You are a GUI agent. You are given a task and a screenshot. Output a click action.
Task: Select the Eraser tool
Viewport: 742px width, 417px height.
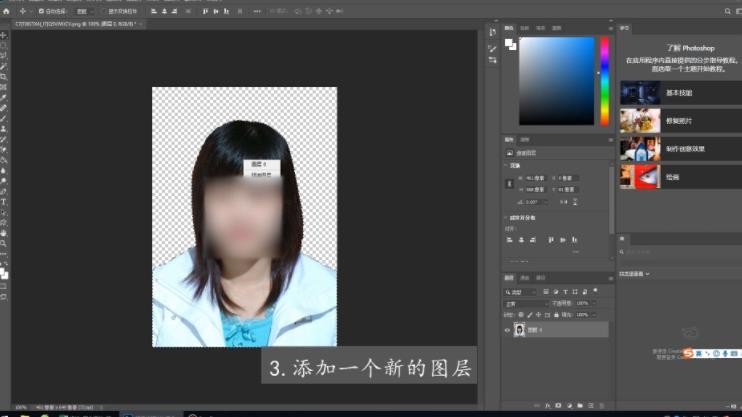click(4, 150)
